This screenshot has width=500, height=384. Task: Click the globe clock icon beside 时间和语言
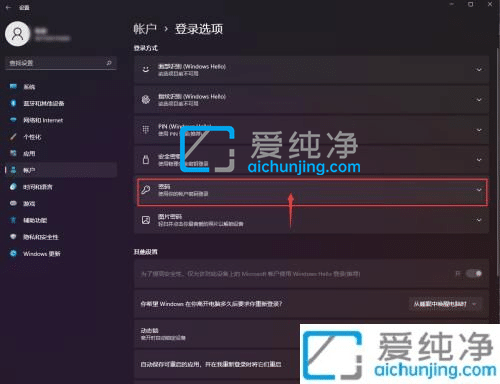pos(13,187)
